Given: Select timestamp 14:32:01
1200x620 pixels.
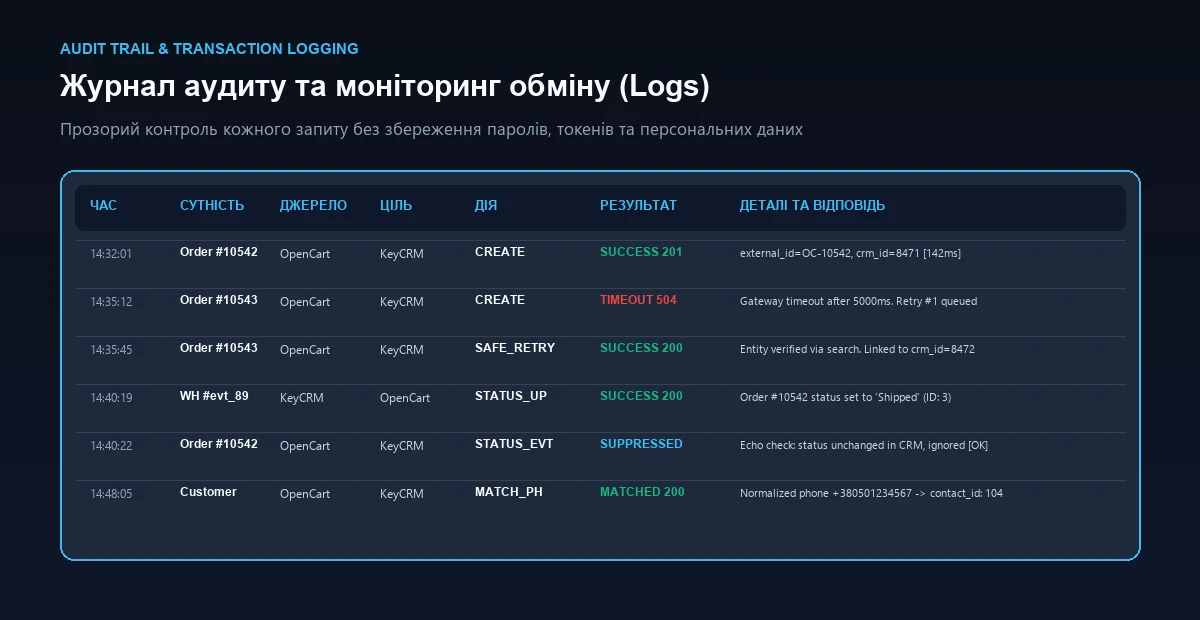Looking at the screenshot, I should click(111, 254).
